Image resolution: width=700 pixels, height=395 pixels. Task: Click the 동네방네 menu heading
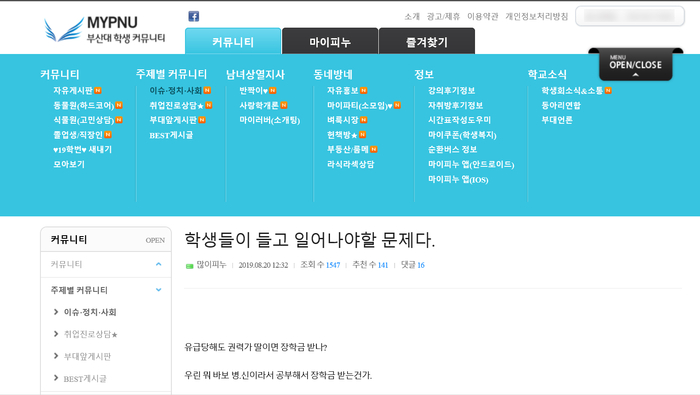tap(333, 74)
